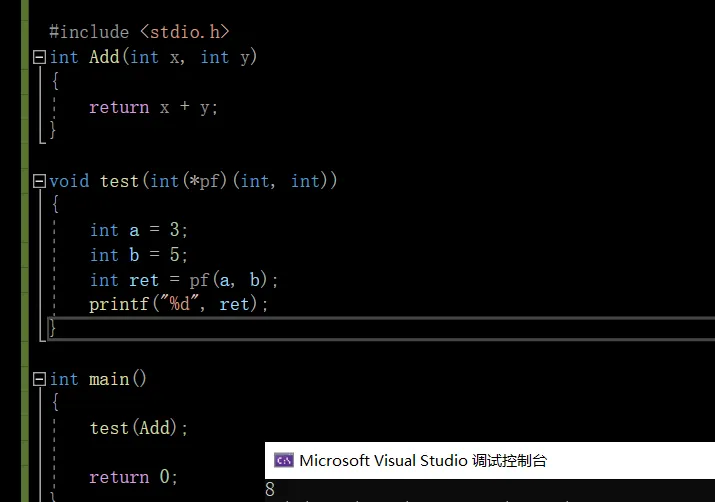Place cursor on 'int b = 5;' line
715x502 pixels.
click(139, 255)
